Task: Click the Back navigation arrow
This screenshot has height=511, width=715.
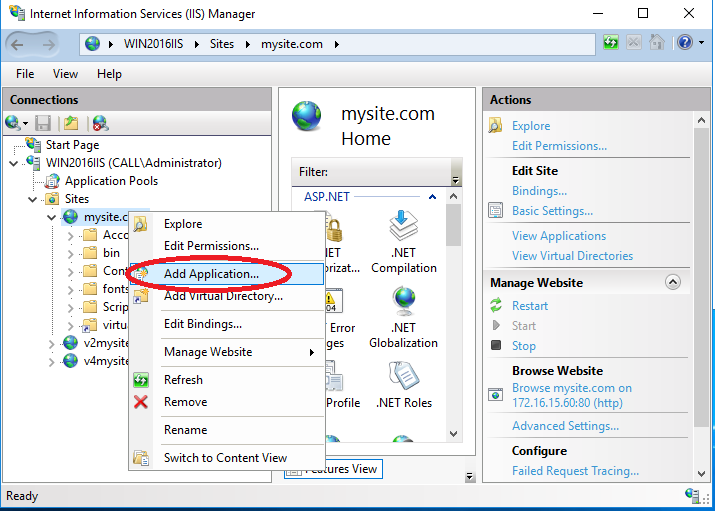Action: (x=17, y=45)
